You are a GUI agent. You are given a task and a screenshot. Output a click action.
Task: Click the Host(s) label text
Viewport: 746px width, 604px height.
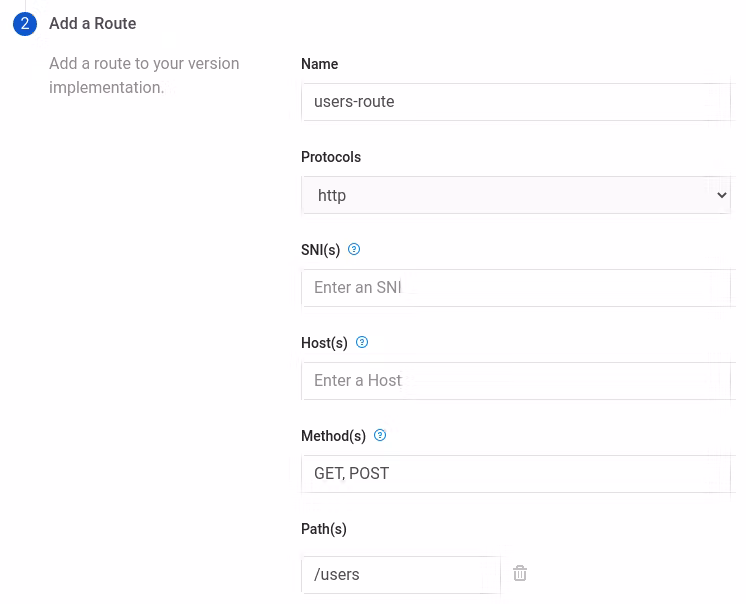coord(325,343)
